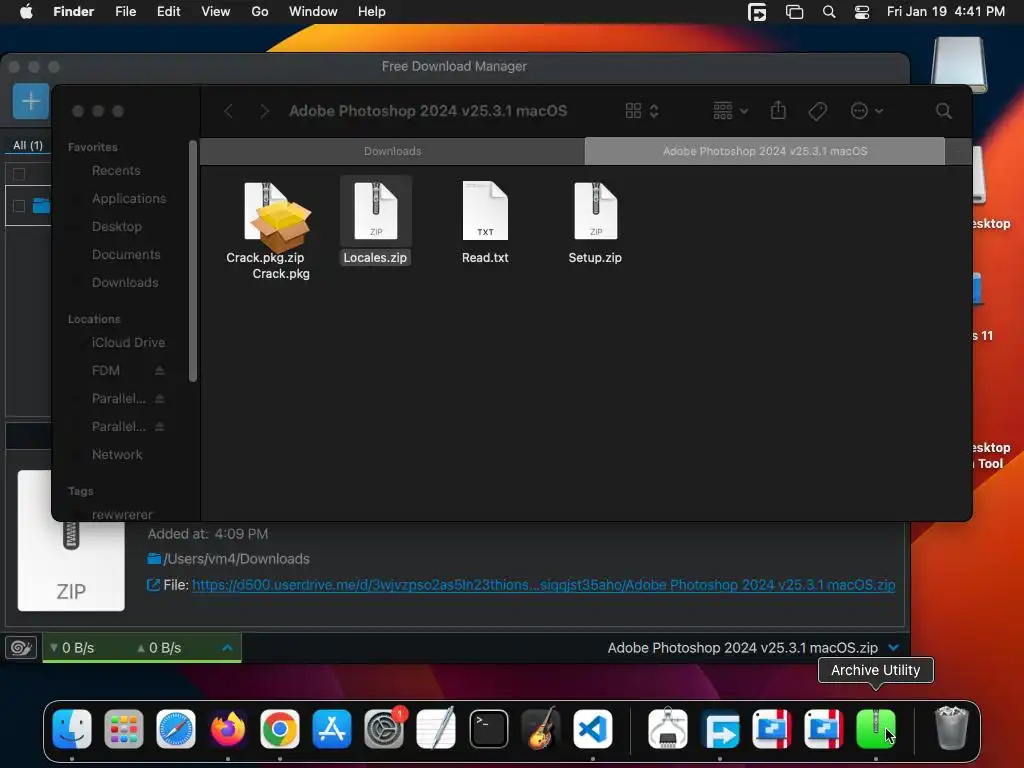Click the Finder sidebar scrollbar
Screen dimensions: 1024x768
[x=193, y=261]
